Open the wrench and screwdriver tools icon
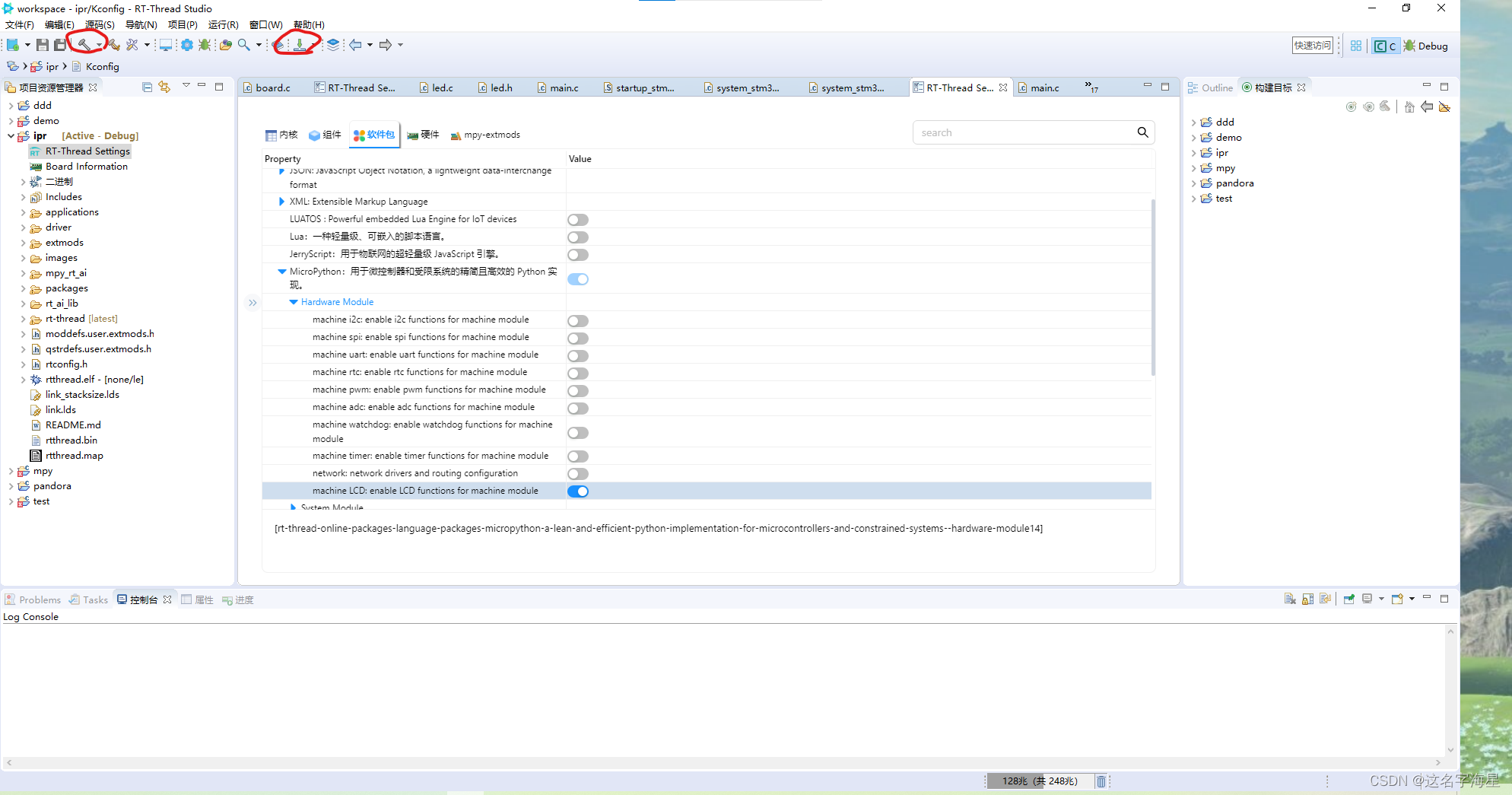 [132, 45]
